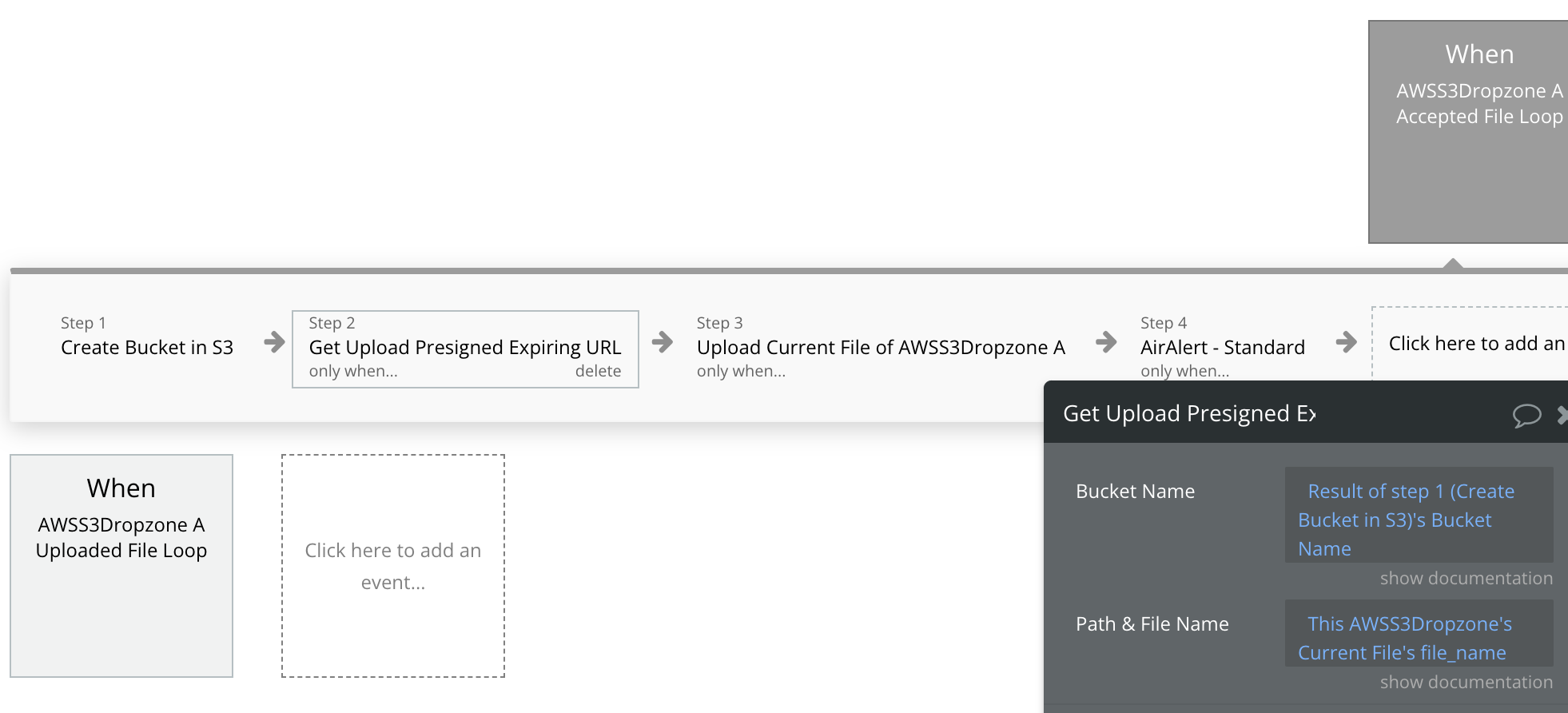
Task: Show documentation for Path & File Name
Action: [1466, 682]
